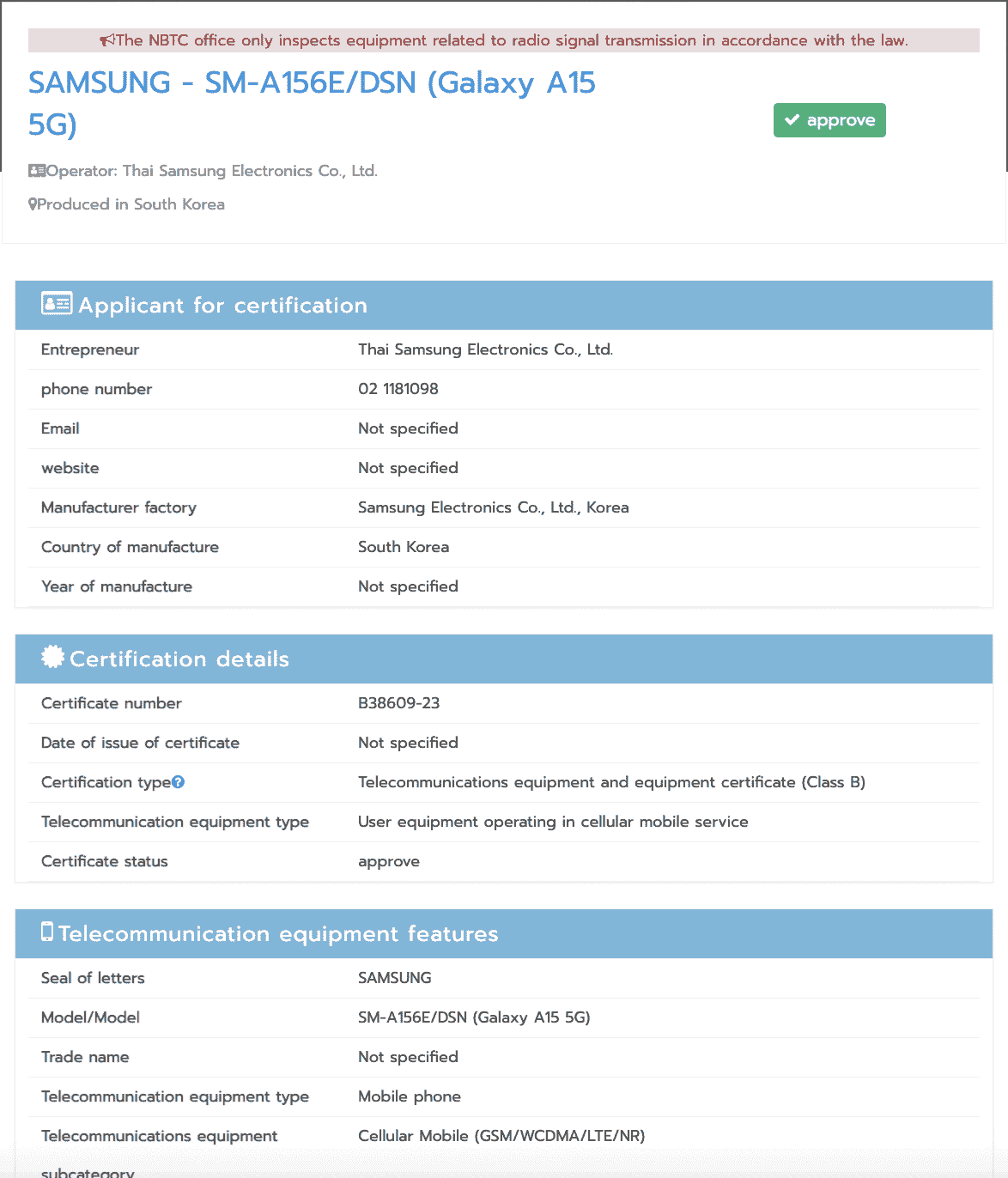The height and width of the screenshot is (1178, 1008).
Task: Click the badge icon beside Certification details
Action: point(52,658)
